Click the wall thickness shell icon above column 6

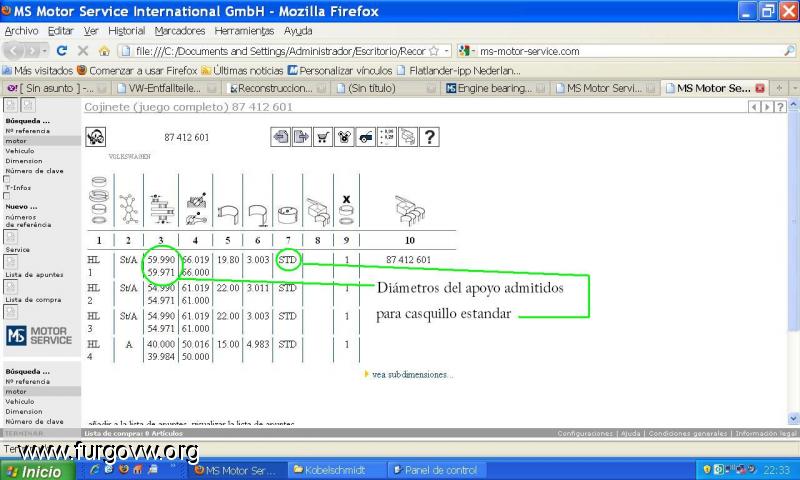tap(258, 215)
